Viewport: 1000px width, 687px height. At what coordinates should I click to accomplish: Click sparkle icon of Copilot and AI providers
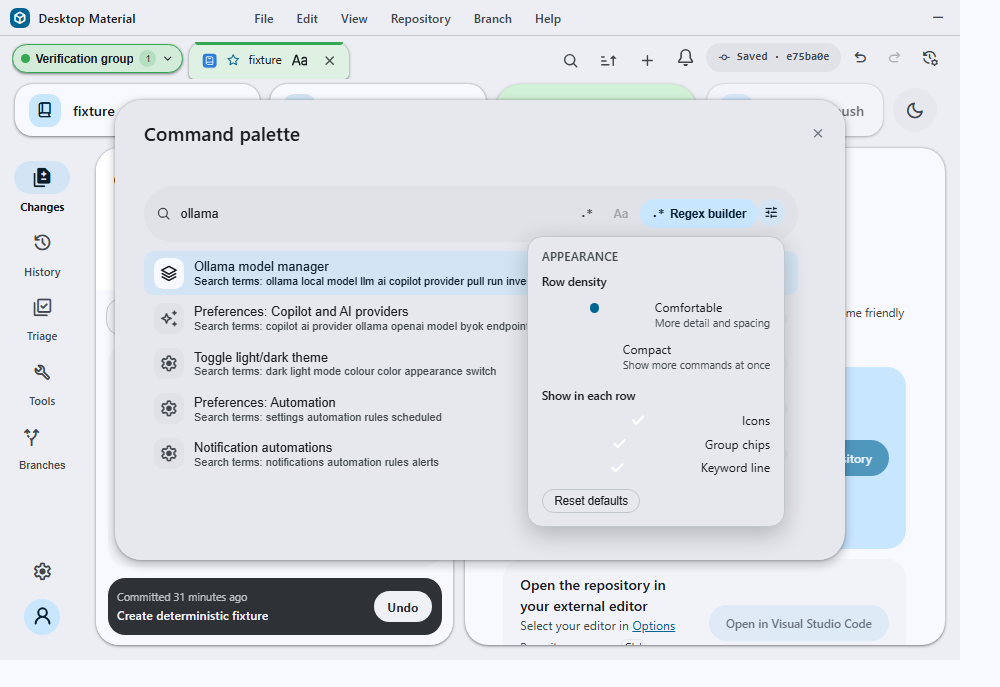click(x=169, y=318)
